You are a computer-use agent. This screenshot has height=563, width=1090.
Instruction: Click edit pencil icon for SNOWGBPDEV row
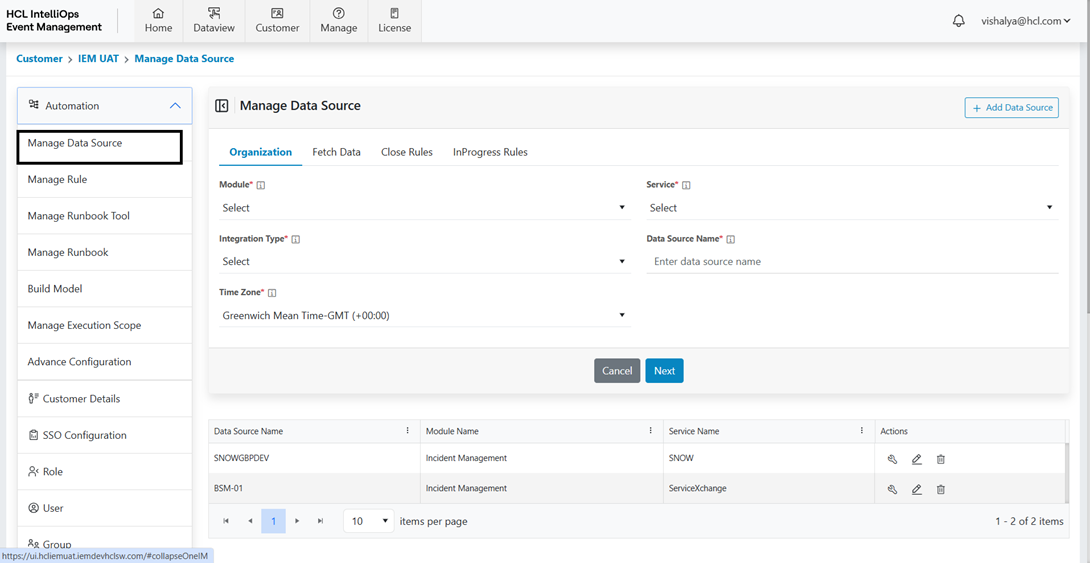916,459
